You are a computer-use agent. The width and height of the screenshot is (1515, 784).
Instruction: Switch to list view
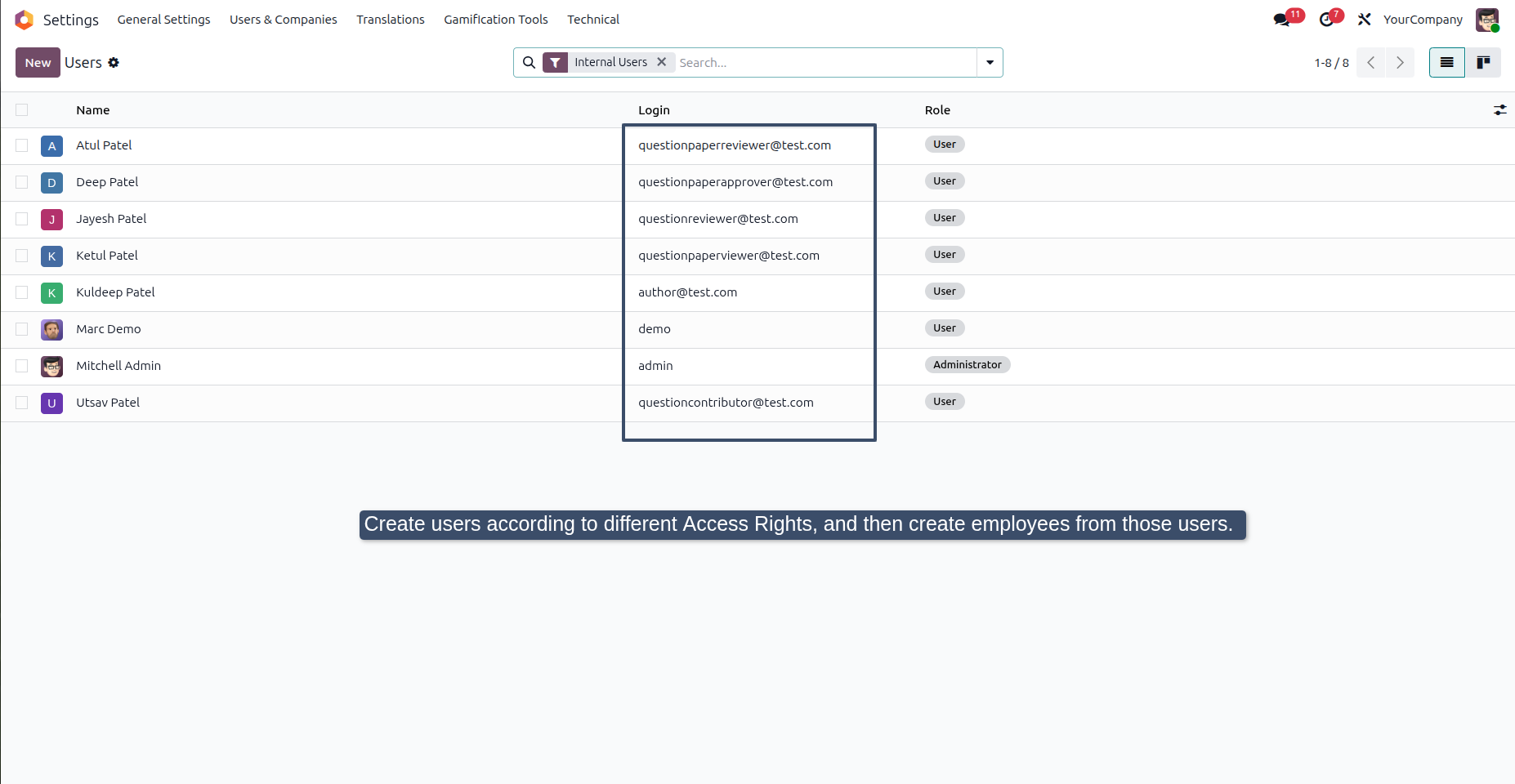coord(1446,62)
